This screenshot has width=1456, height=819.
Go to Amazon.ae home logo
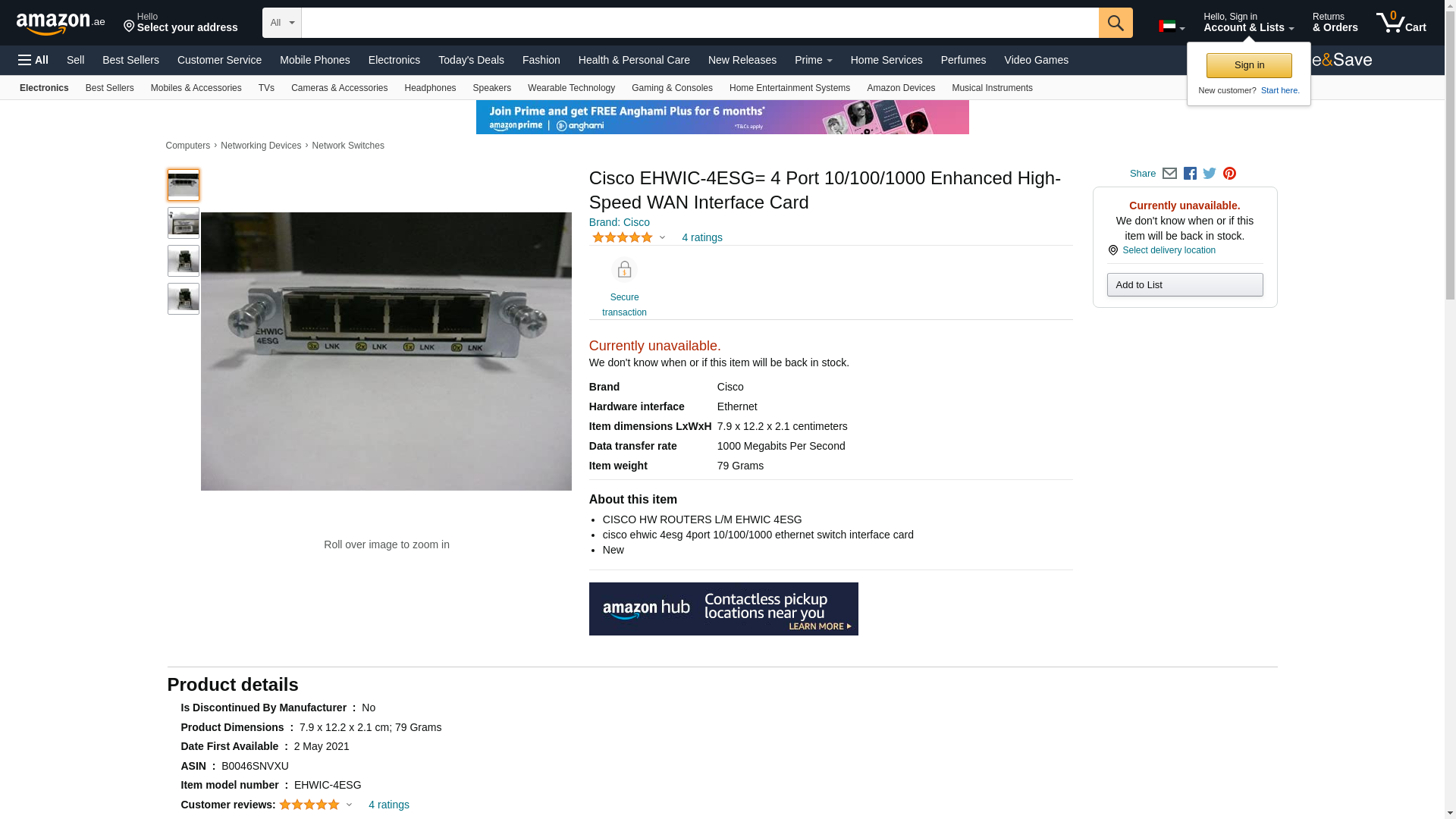[x=61, y=23]
